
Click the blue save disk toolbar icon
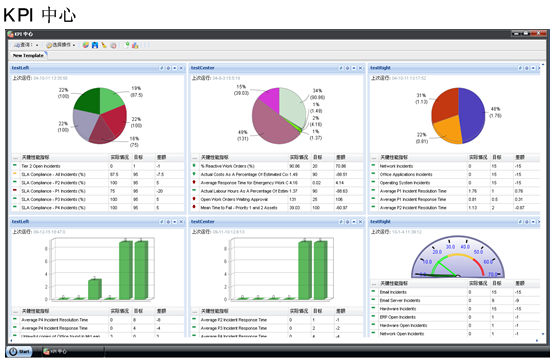(95, 45)
